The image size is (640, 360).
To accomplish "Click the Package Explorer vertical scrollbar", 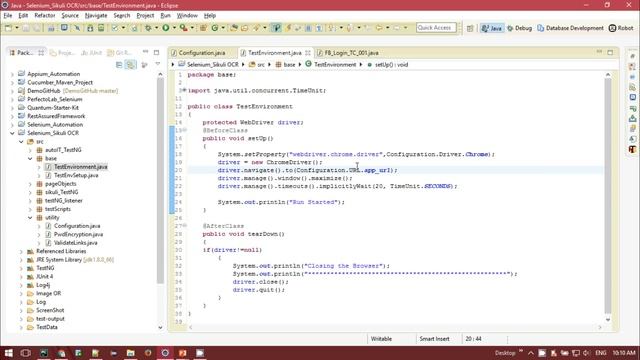I will 160,180.
